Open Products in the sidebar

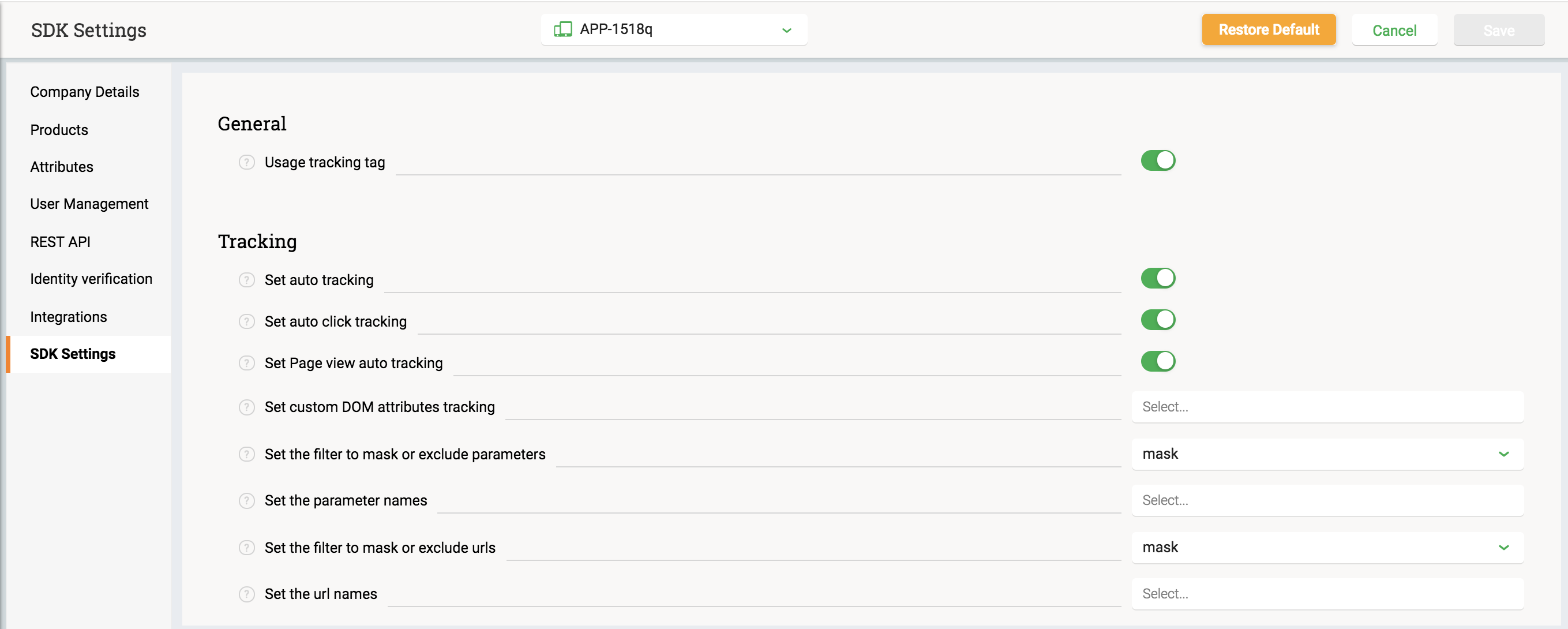tap(59, 130)
